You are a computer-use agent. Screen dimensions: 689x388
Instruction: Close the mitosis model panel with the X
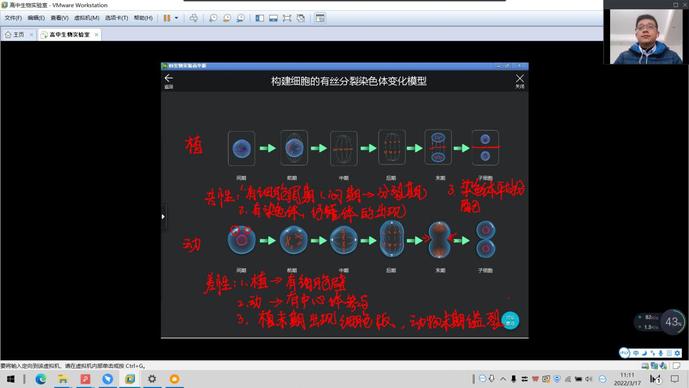coord(520,79)
